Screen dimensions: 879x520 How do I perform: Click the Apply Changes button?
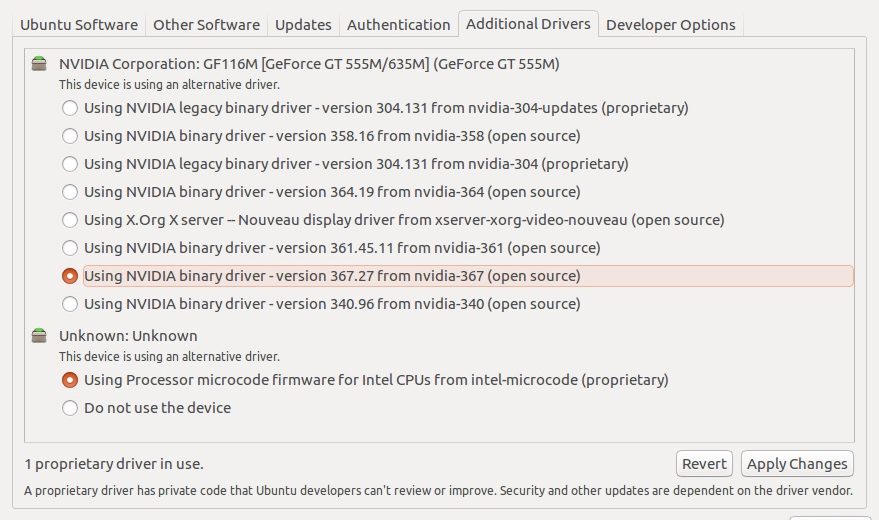[x=797, y=463]
